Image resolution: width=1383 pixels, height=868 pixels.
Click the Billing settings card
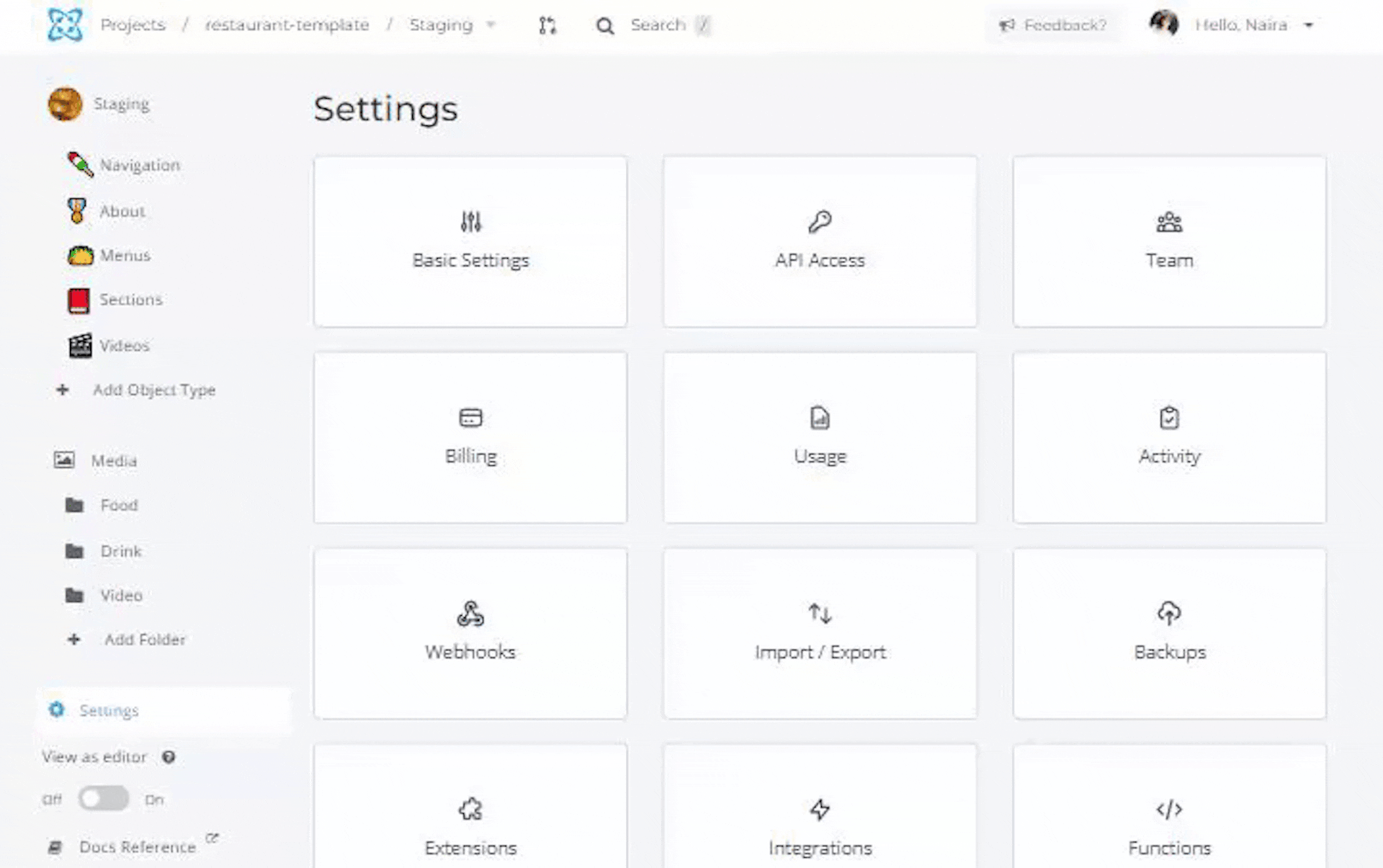click(x=470, y=437)
